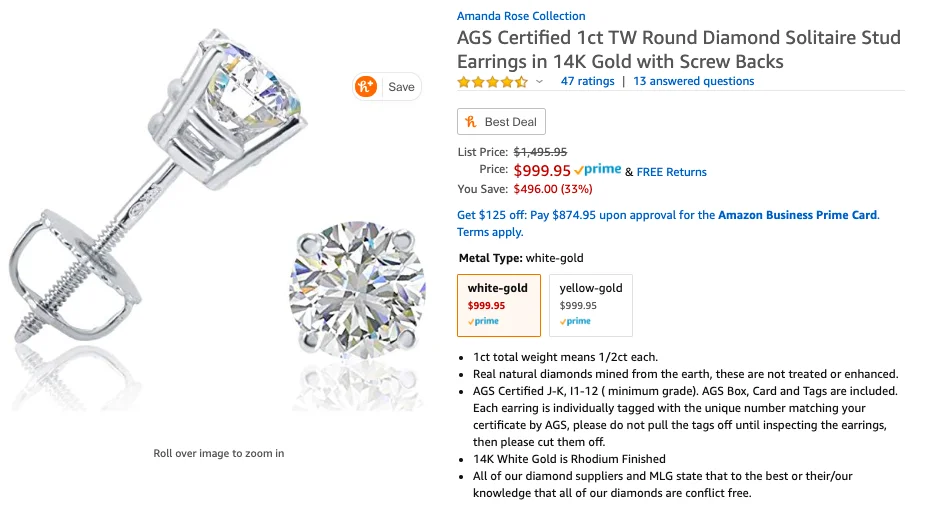936x511 pixels.
Task: View the 47 ratings link
Action: (587, 81)
